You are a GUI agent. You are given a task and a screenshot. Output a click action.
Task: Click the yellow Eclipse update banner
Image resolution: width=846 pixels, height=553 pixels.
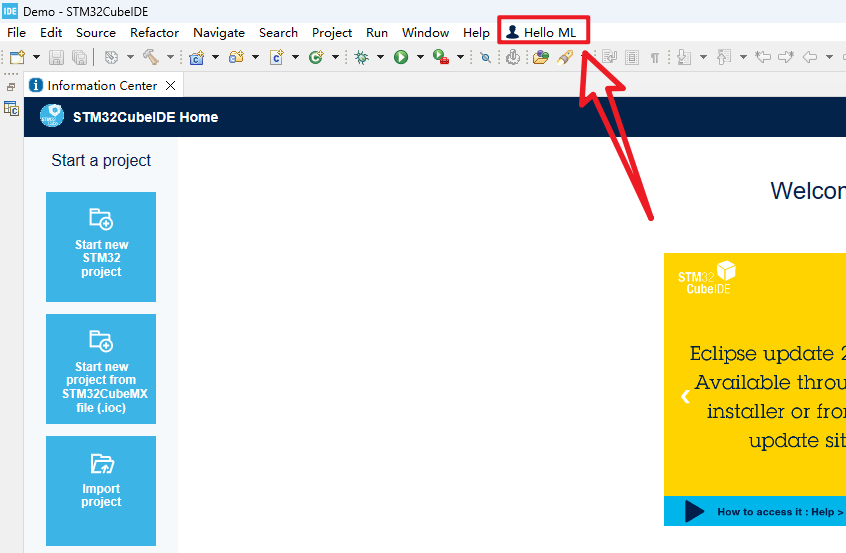pos(755,374)
